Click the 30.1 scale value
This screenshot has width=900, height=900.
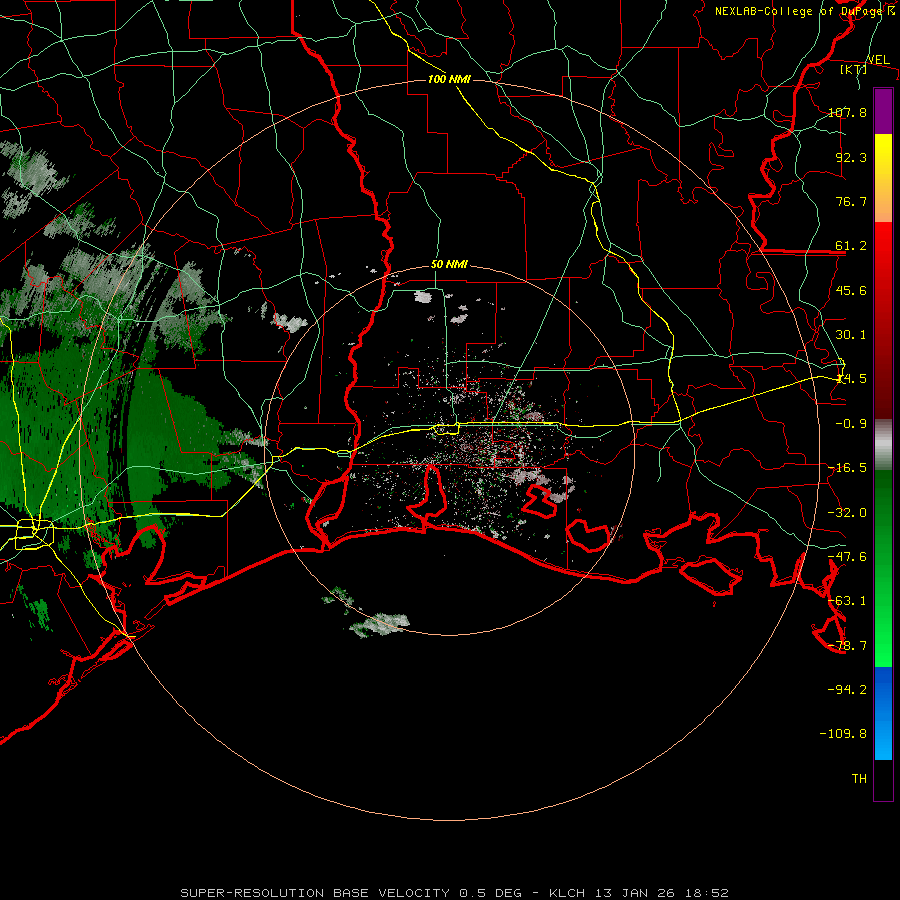tap(851, 335)
